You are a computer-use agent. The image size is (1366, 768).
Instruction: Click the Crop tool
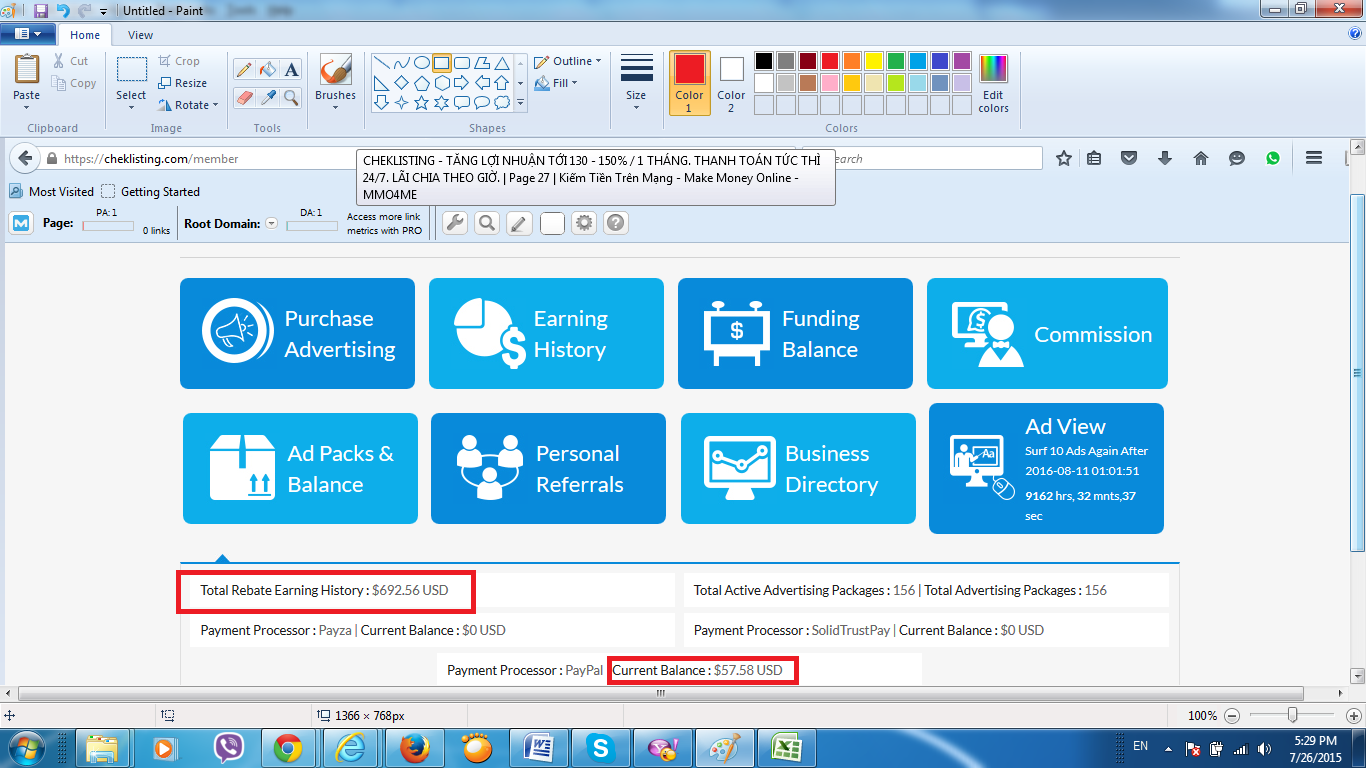pos(179,61)
